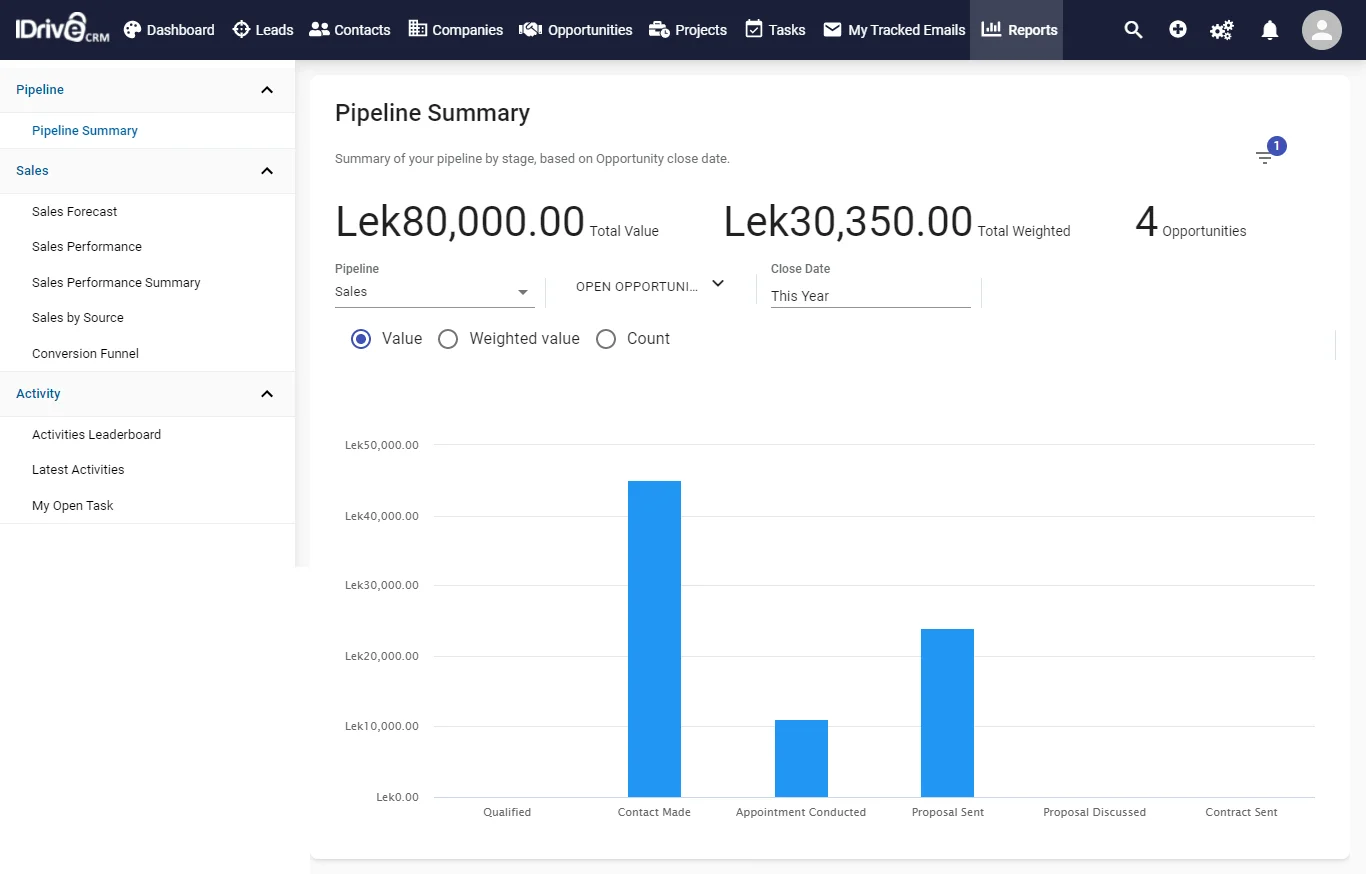Click the Proposal Sent chart bar
This screenshot has width=1366, height=874.
coord(947,713)
